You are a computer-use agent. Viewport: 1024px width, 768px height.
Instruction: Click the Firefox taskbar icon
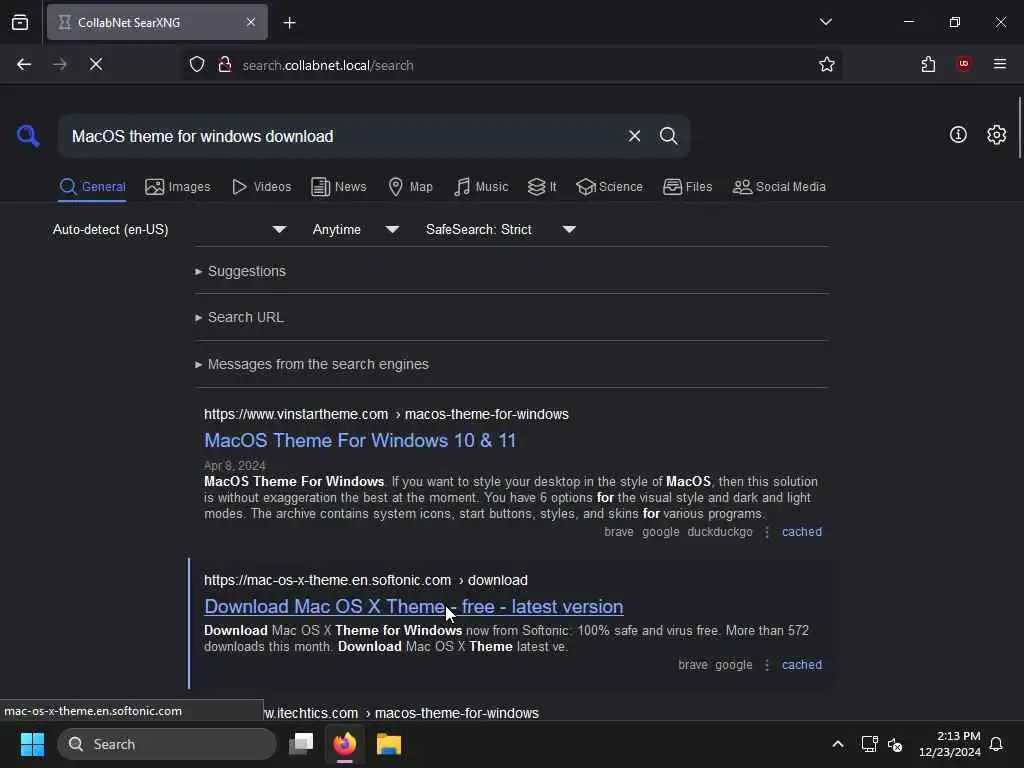click(345, 744)
